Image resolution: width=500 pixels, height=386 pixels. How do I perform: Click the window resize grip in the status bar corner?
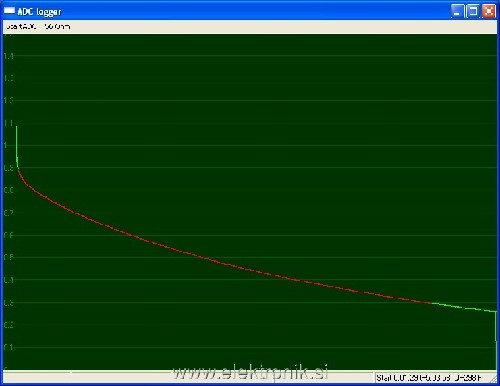(492, 378)
